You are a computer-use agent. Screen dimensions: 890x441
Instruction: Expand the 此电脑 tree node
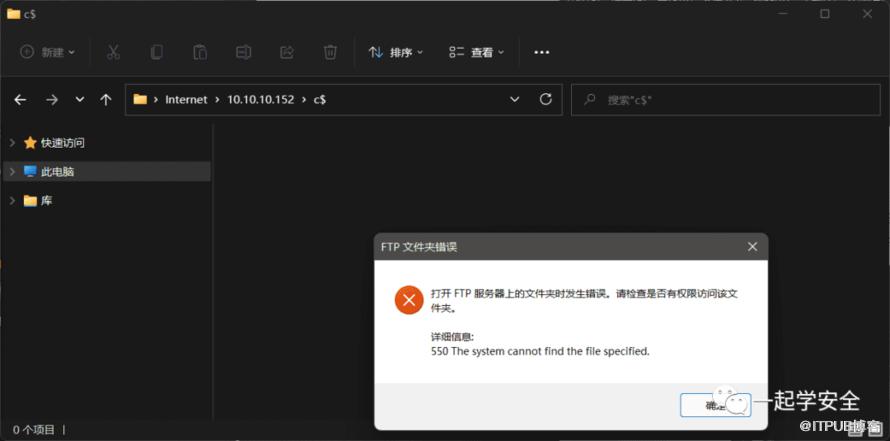(12, 171)
